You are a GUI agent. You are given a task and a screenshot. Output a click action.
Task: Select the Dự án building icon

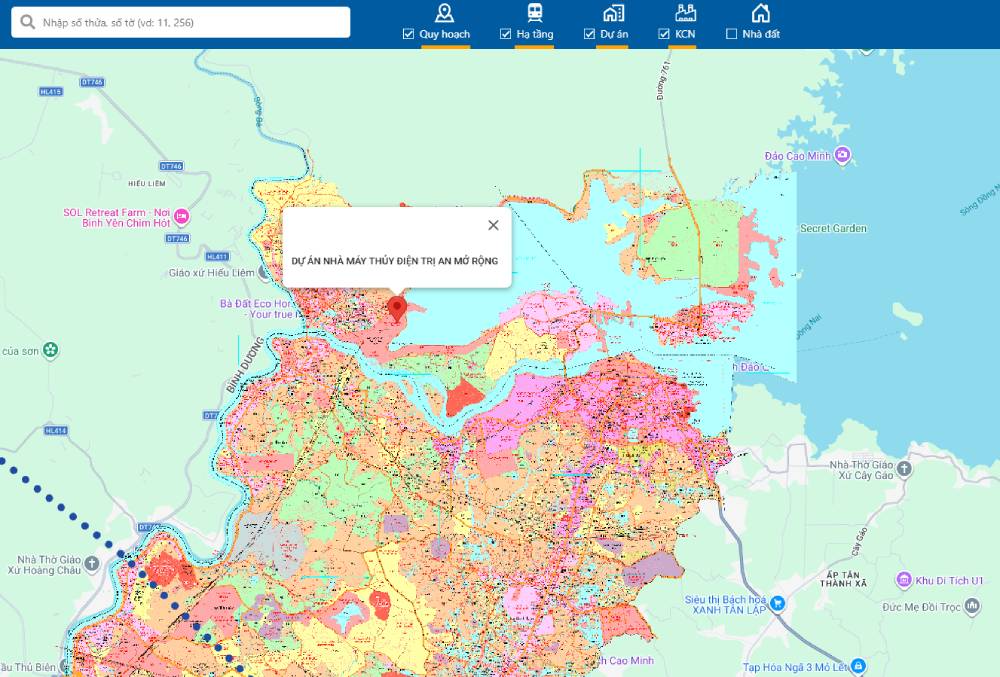(x=613, y=13)
